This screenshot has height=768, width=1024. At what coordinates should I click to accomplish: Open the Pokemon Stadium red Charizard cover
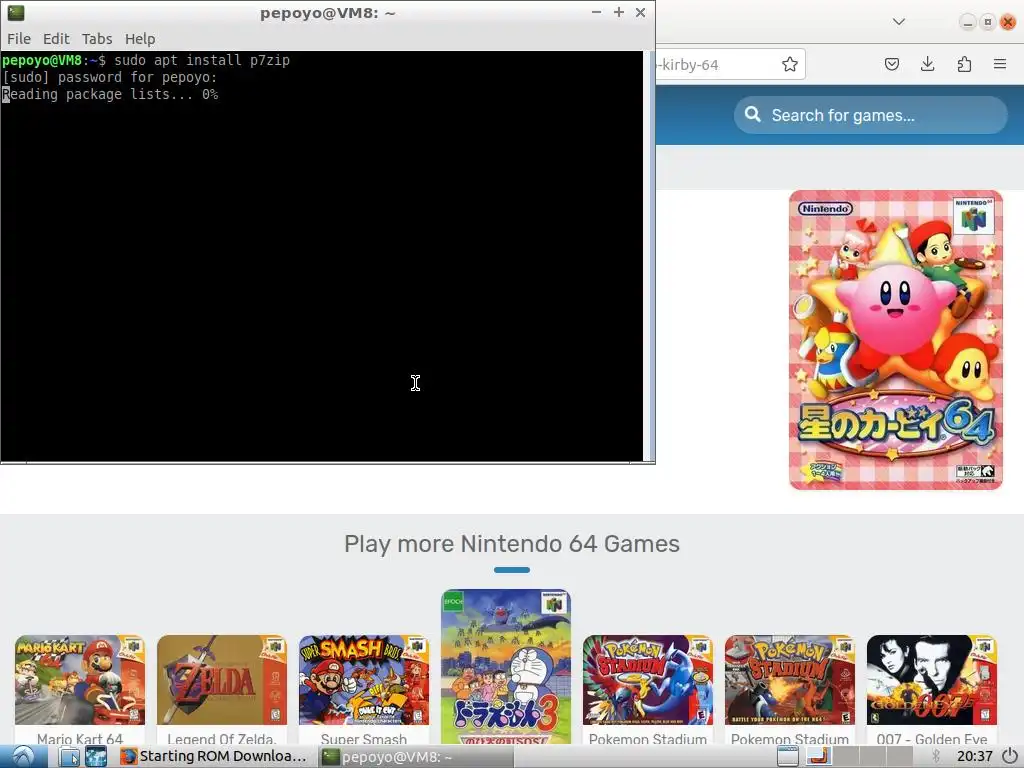click(x=790, y=680)
